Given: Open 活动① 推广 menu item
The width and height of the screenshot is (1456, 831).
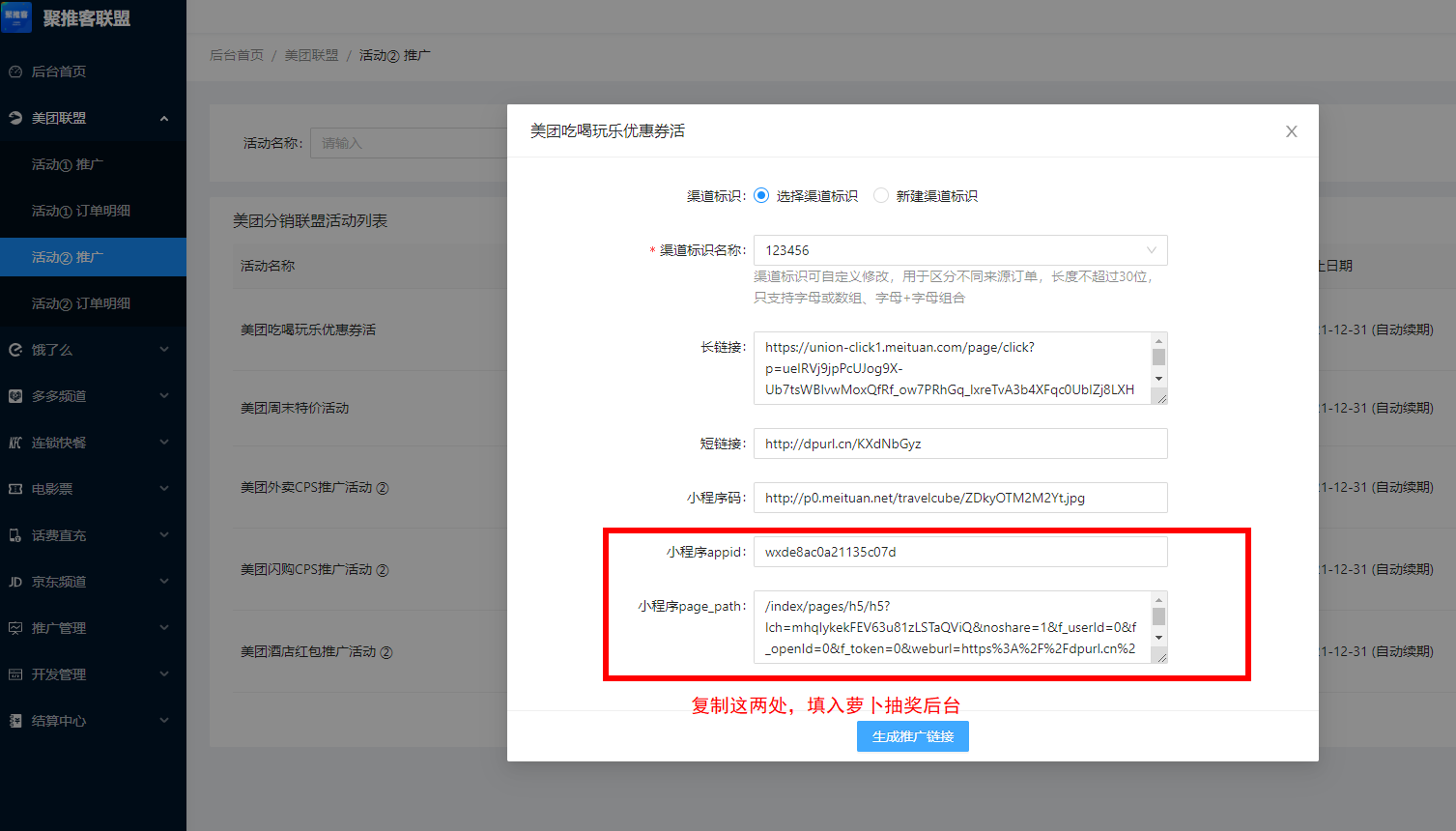Looking at the screenshot, I should 93,164.
